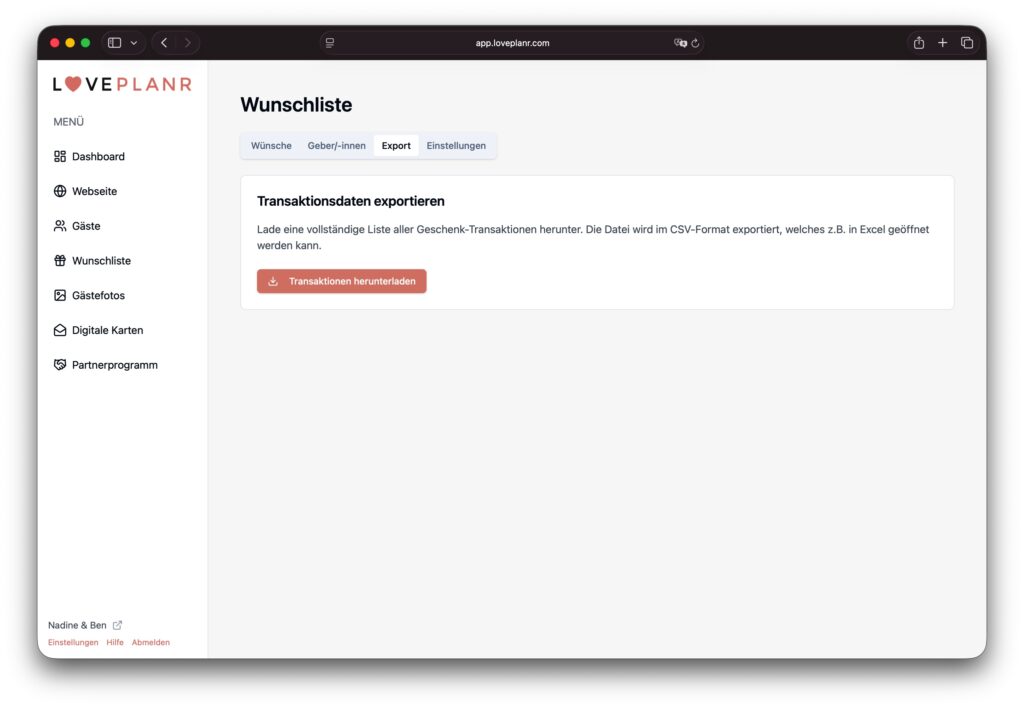Open the Einstellungen tab in Wunschliste
This screenshot has height=708, width=1024.
(456, 146)
